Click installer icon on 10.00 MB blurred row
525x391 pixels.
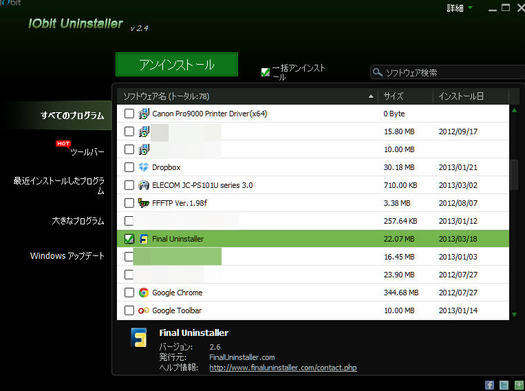(144, 149)
